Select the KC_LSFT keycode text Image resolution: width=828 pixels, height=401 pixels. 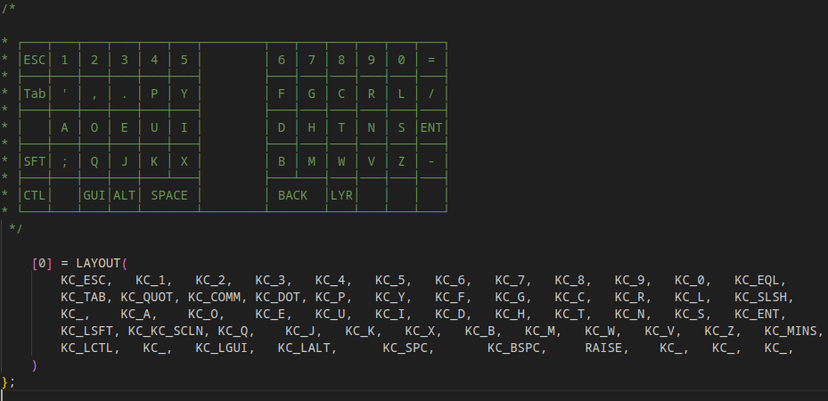(86, 331)
